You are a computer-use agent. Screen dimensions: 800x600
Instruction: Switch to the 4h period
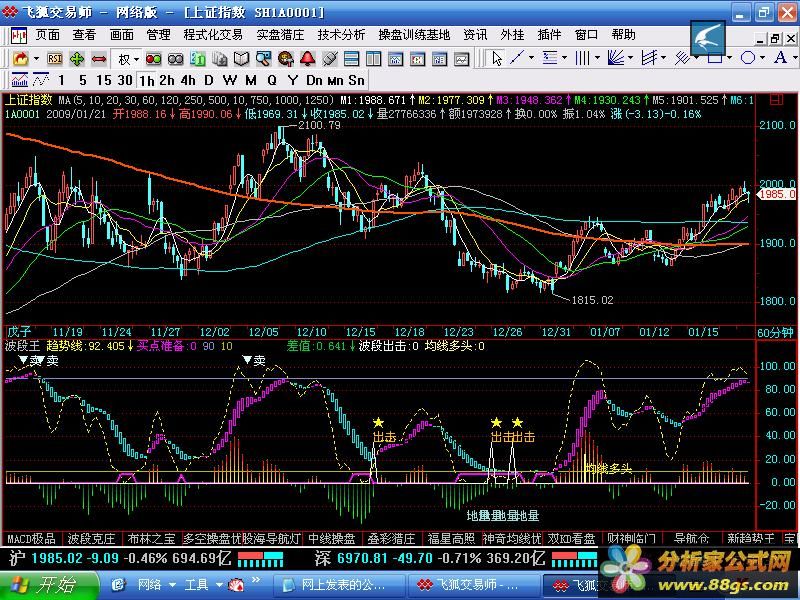pyautogui.click(x=188, y=80)
